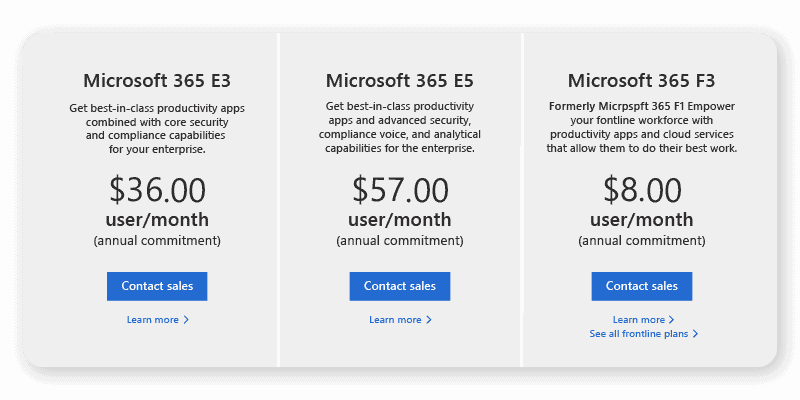Click chevron after See all frontline plans

[x=695, y=334]
